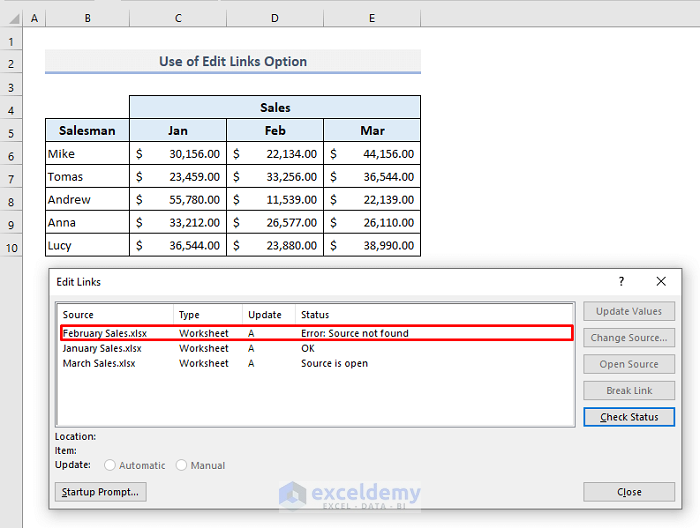Select column A header

point(34,18)
